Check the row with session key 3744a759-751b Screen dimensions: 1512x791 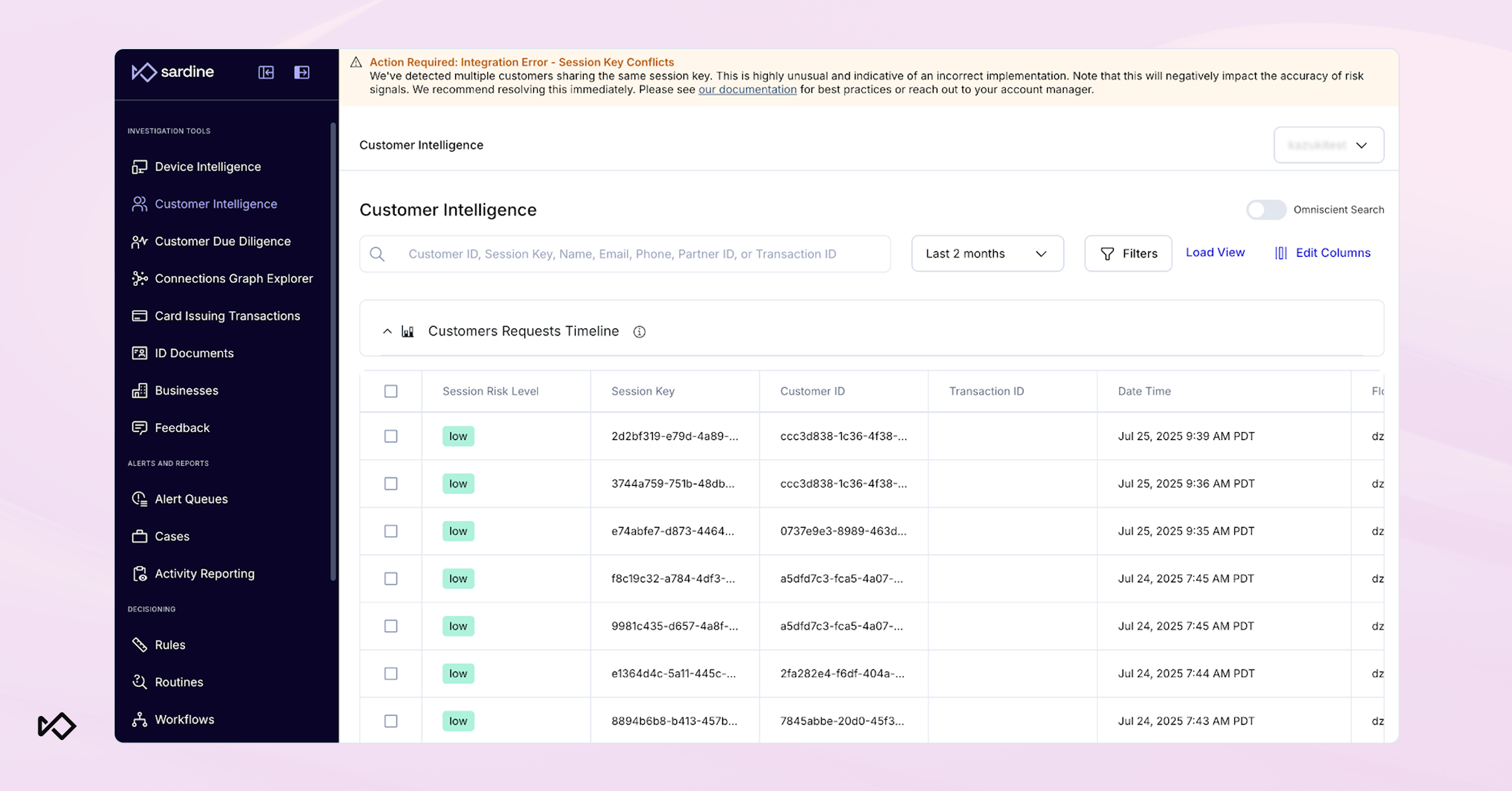click(391, 484)
